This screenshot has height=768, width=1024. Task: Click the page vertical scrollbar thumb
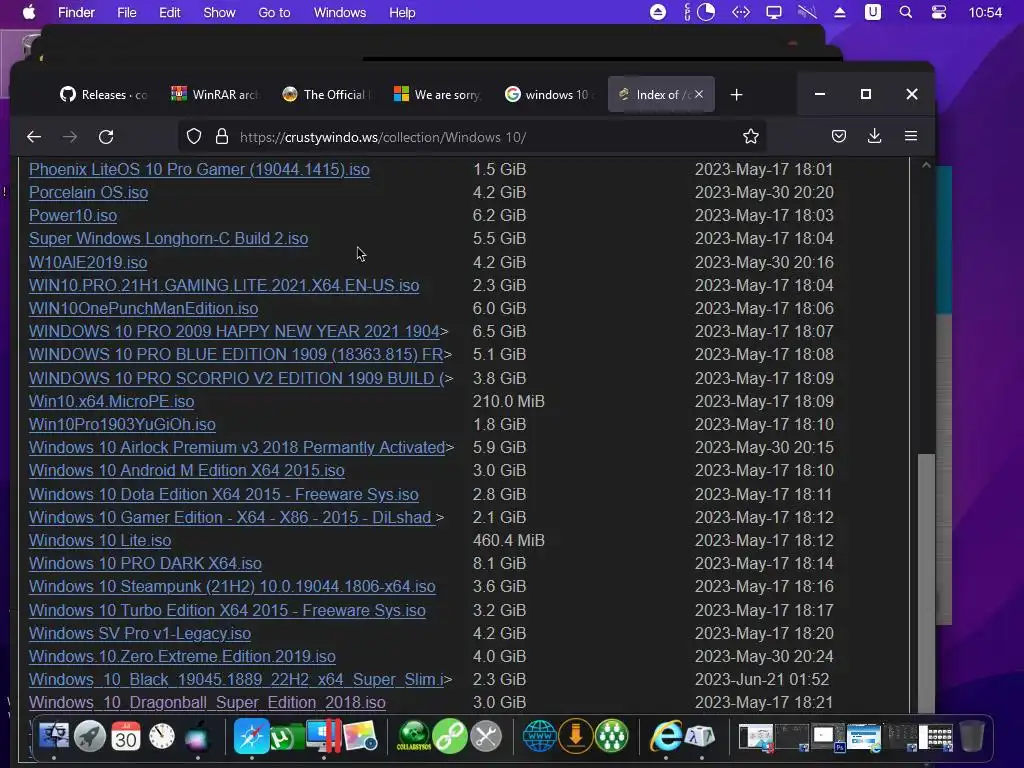926,583
